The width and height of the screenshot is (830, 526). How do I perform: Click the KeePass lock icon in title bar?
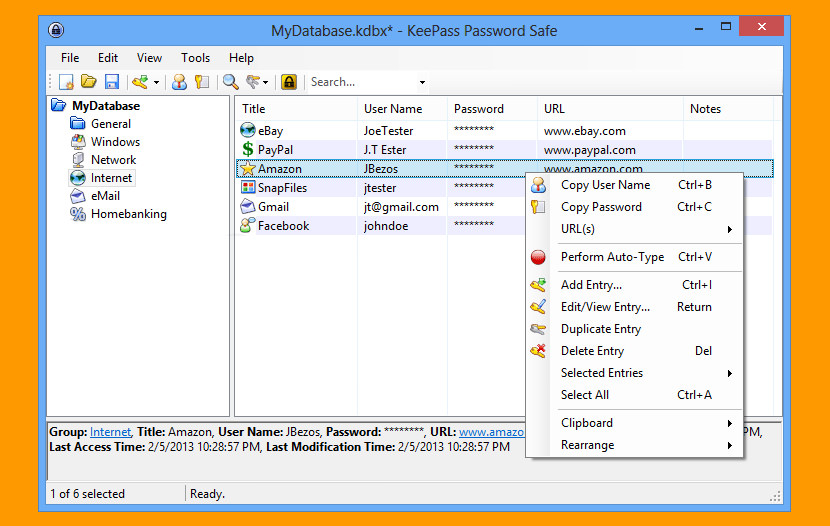point(56,30)
